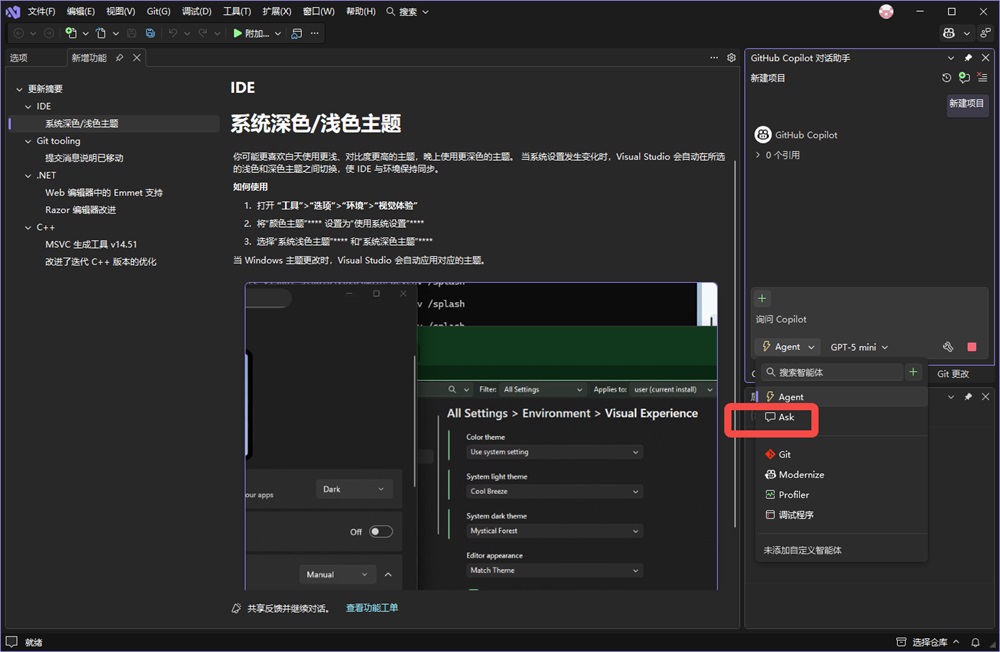Pin the 新增功能 tab
Image resolution: width=1000 pixels, height=652 pixels.
[119, 58]
